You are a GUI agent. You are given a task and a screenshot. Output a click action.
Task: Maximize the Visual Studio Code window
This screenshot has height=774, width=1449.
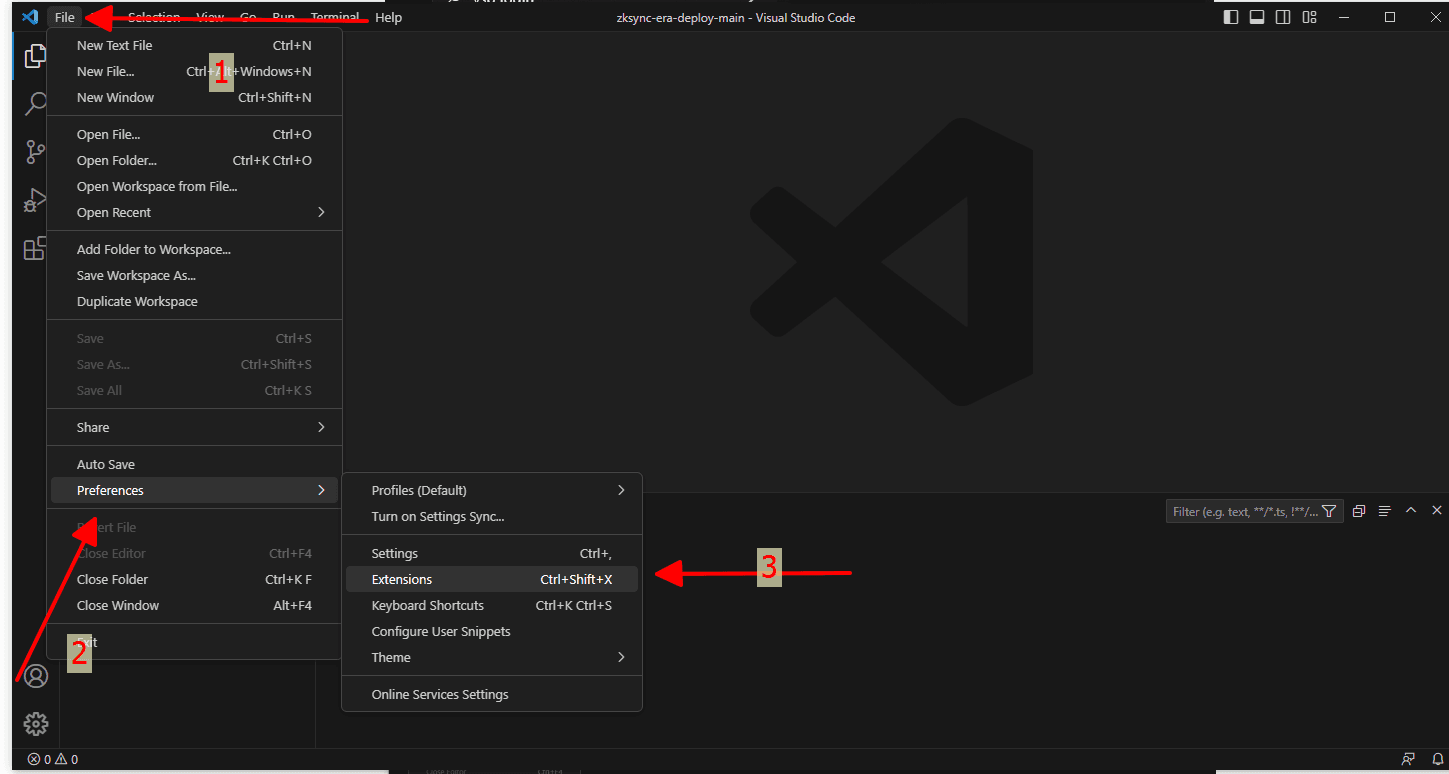(1390, 17)
